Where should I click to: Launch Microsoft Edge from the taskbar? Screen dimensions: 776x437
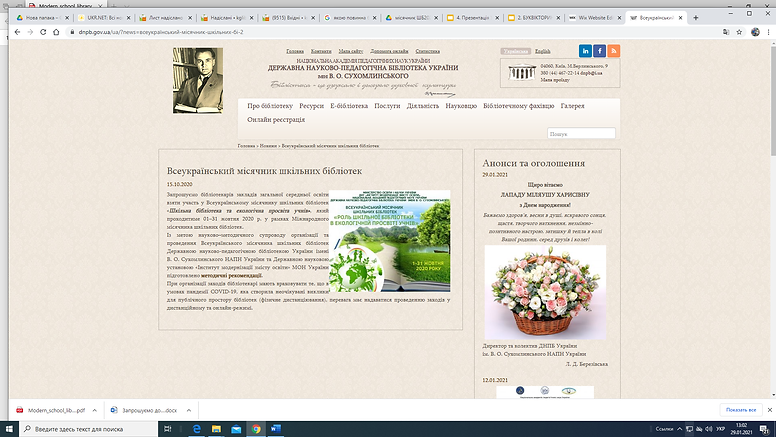coord(196,429)
